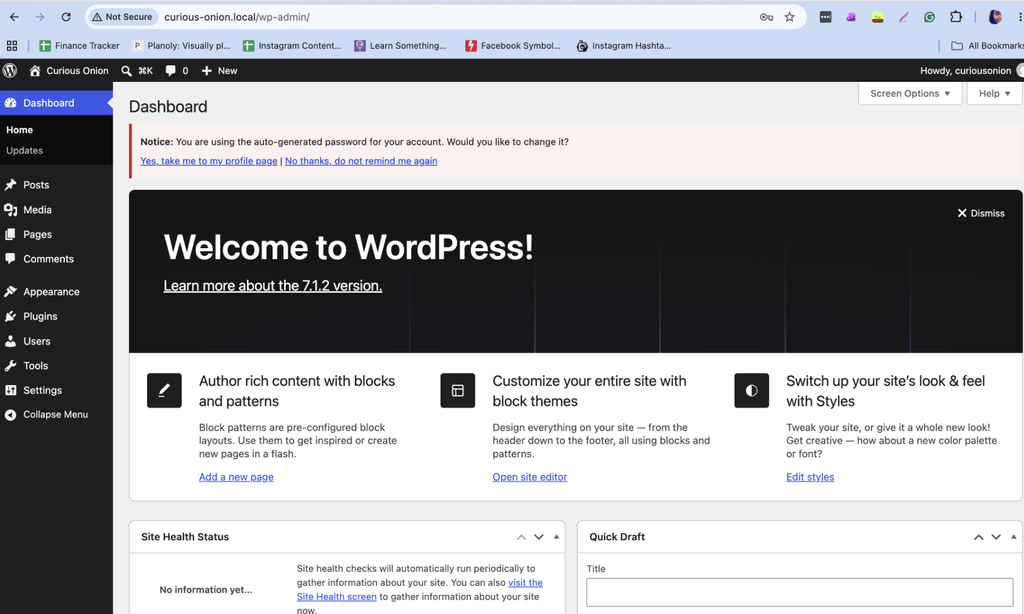Screen dimensions: 1024x614
Task: Click the browser back arrow
Action: [x=14, y=17]
